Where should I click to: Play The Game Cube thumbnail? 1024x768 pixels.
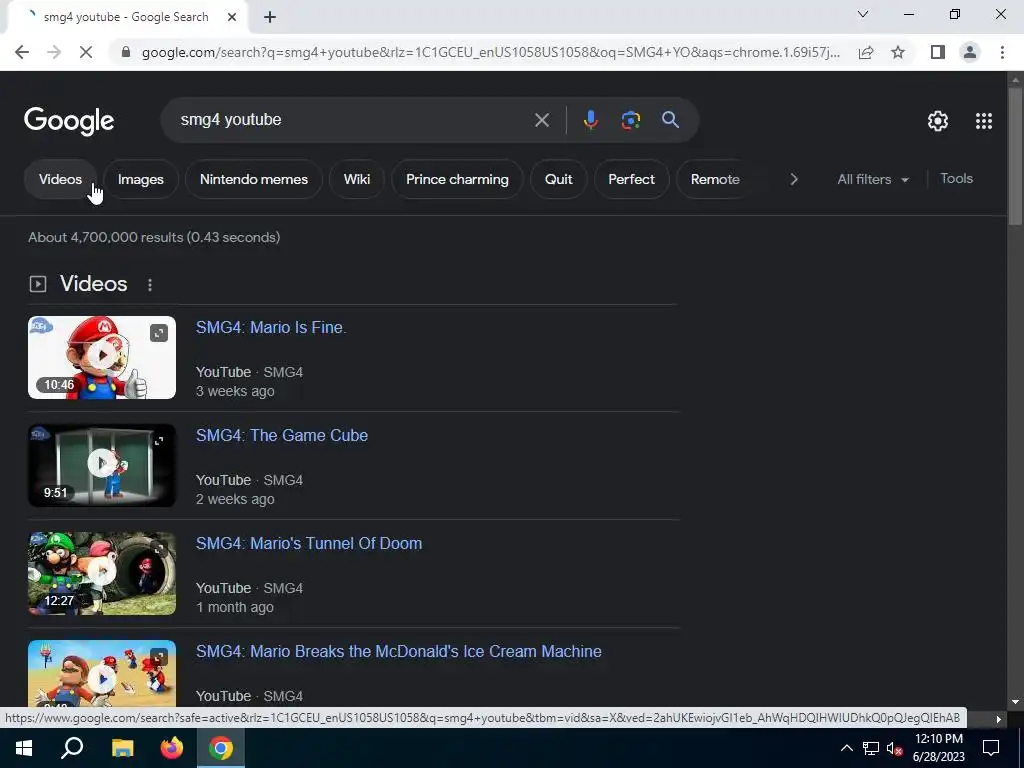click(x=102, y=465)
